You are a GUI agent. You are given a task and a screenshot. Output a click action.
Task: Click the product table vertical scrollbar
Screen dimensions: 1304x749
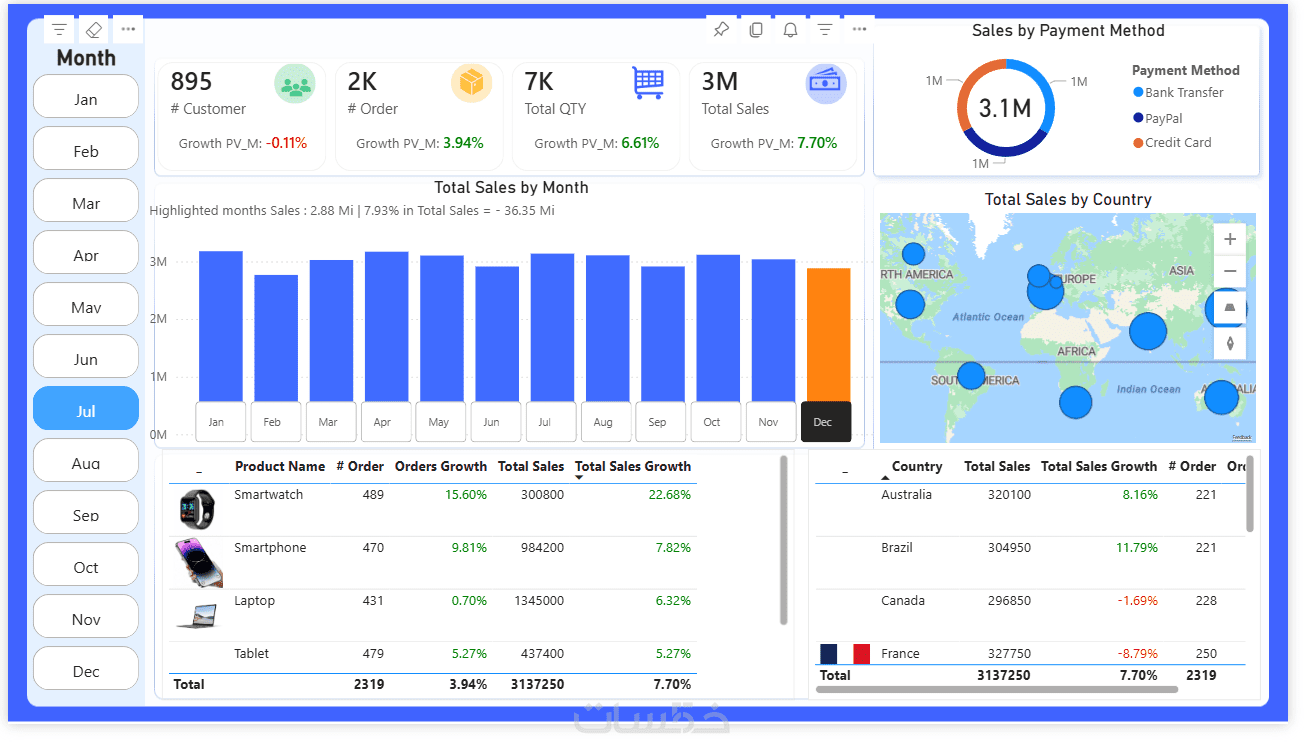(x=783, y=540)
